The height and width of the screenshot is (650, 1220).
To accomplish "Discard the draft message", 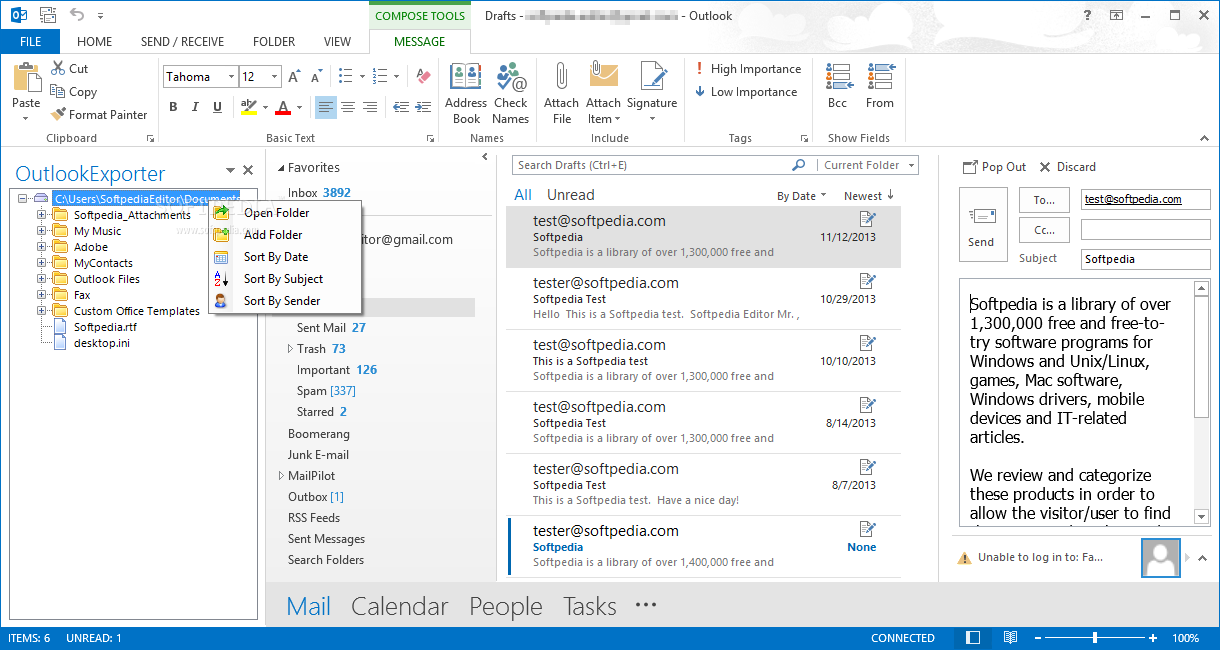I will coord(1068,167).
